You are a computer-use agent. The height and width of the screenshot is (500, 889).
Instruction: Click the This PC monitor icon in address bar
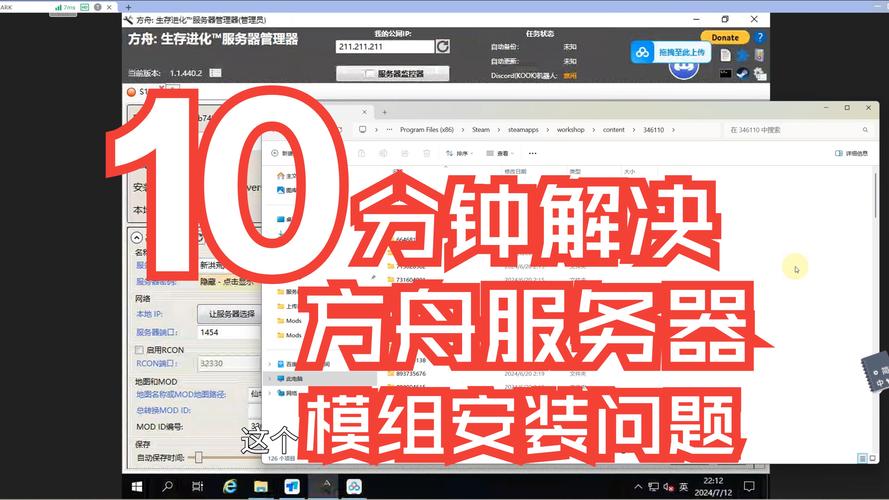coord(362,130)
